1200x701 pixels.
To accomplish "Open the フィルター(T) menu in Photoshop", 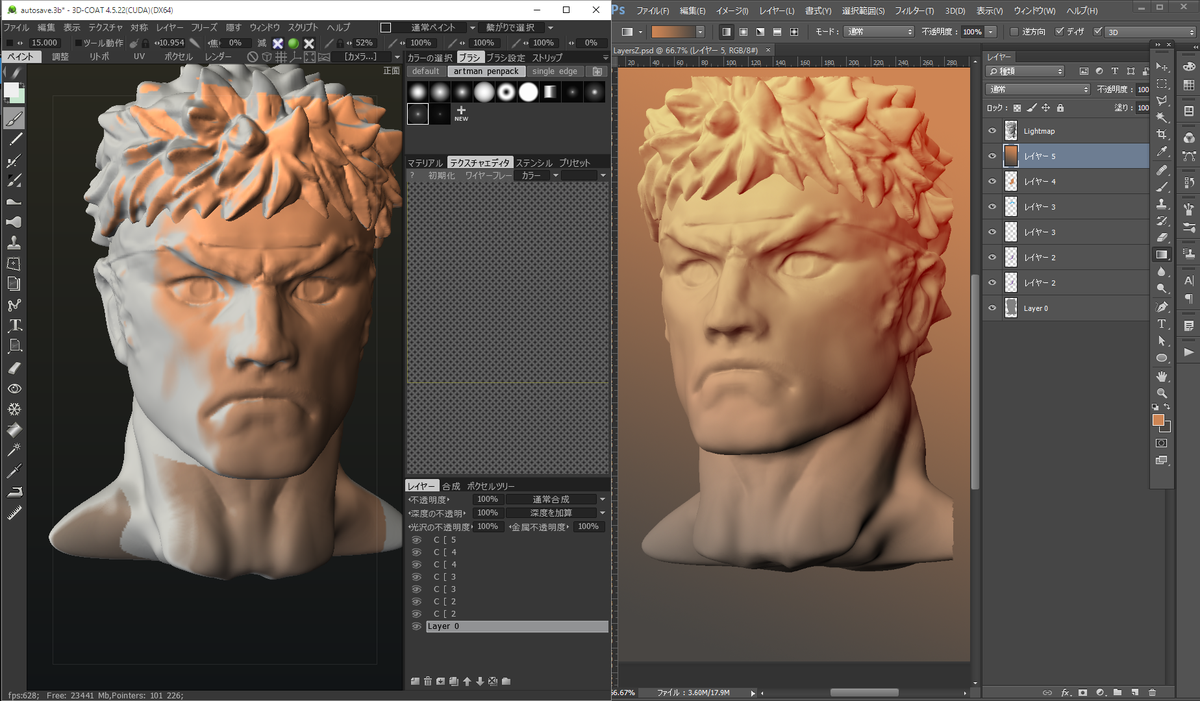I will [x=915, y=10].
